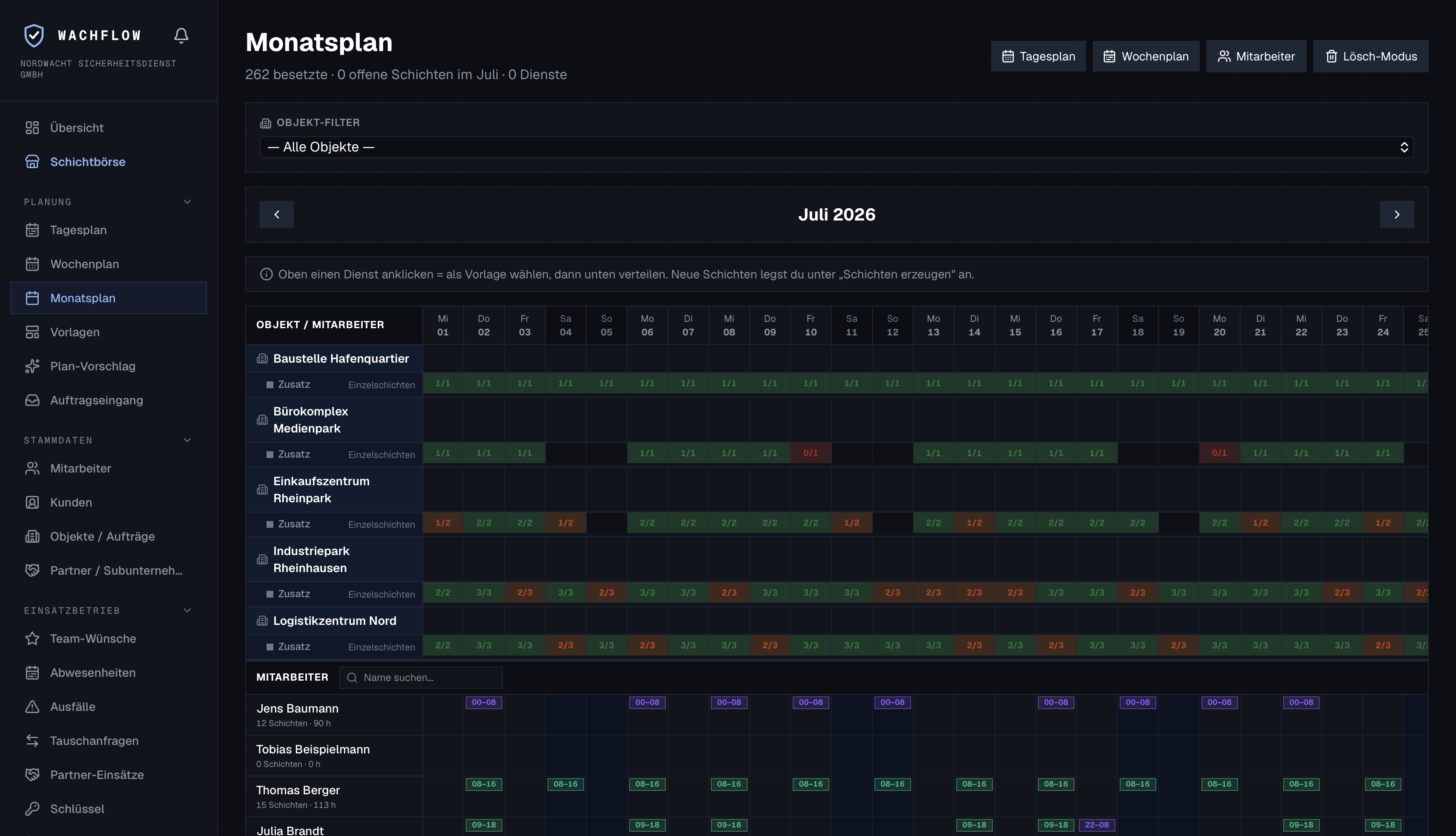The image size is (1456, 836).
Task: Click Jens Baumann's 00–08 shift on Do 02
Action: (x=484, y=702)
